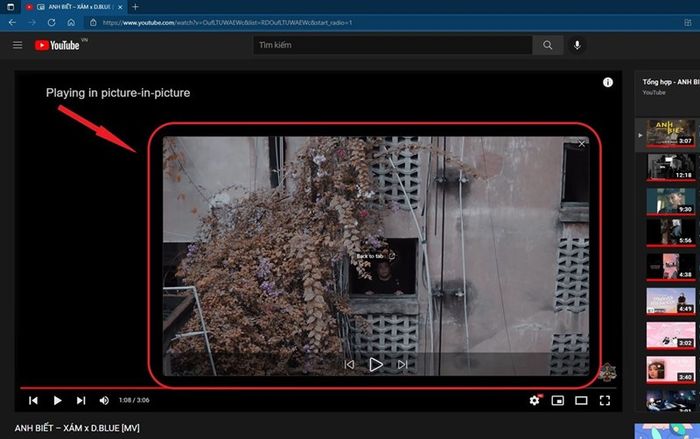Skip to next track in PiP window
The image size is (700, 439).
pos(402,365)
